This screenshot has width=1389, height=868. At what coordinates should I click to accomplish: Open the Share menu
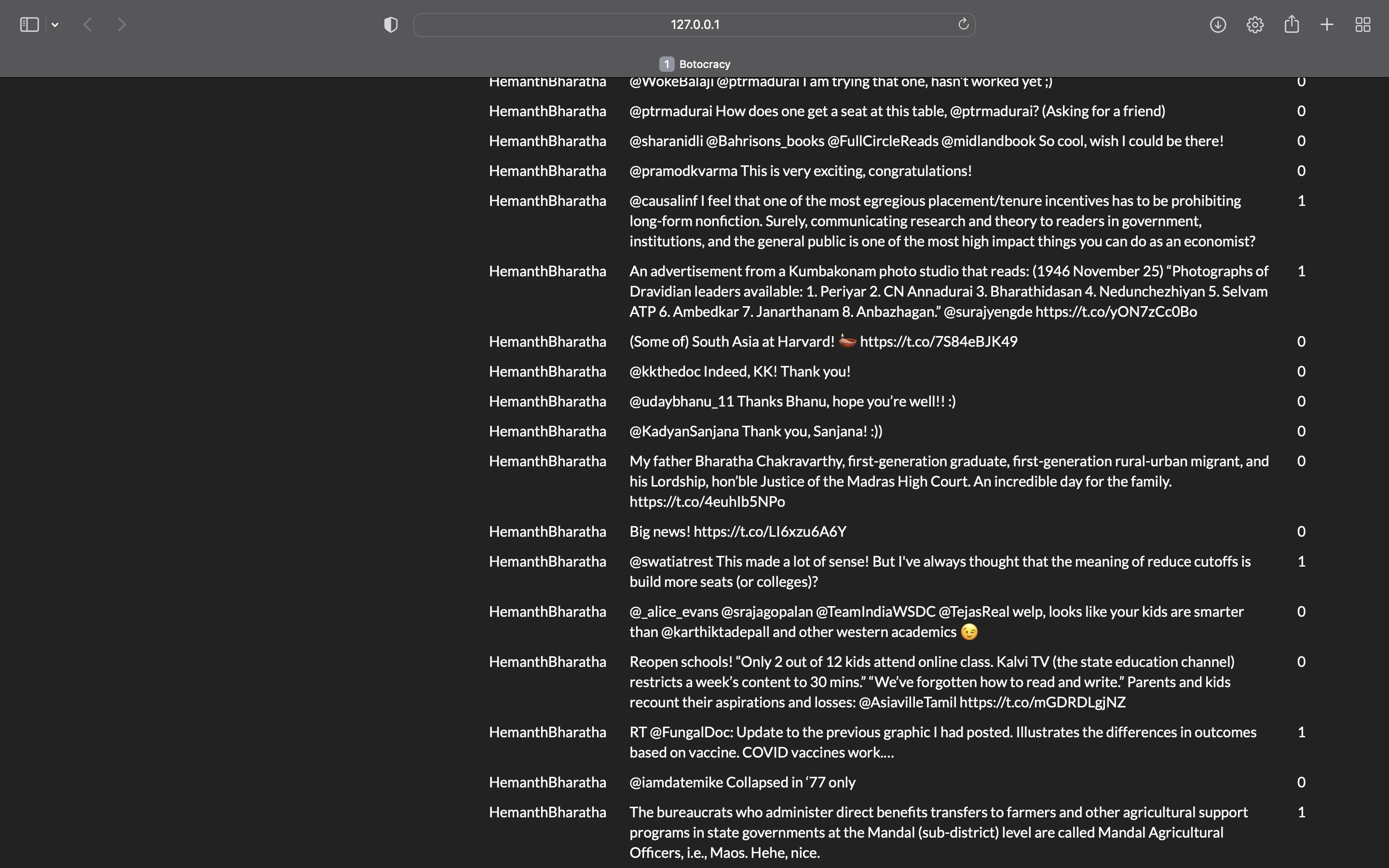pos(1292,24)
